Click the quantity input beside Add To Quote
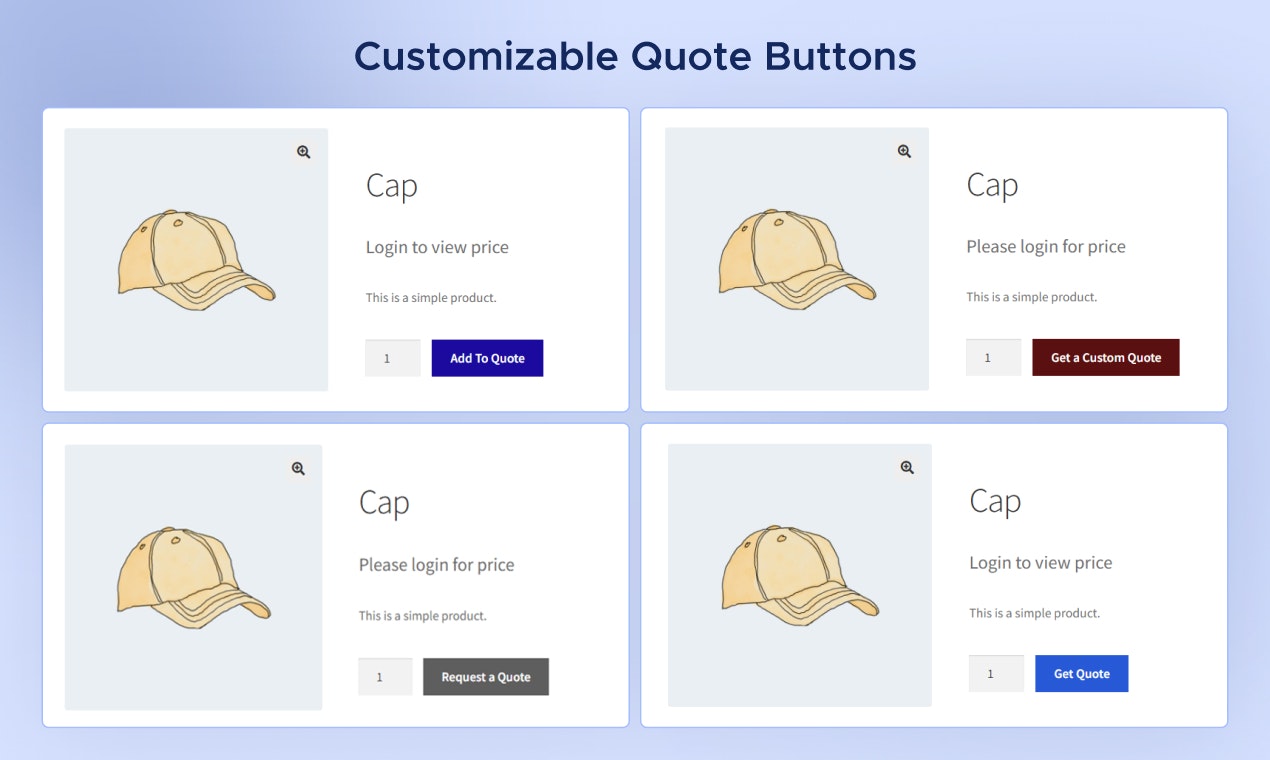This screenshot has width=1270, height=760. tap(392, 357)
